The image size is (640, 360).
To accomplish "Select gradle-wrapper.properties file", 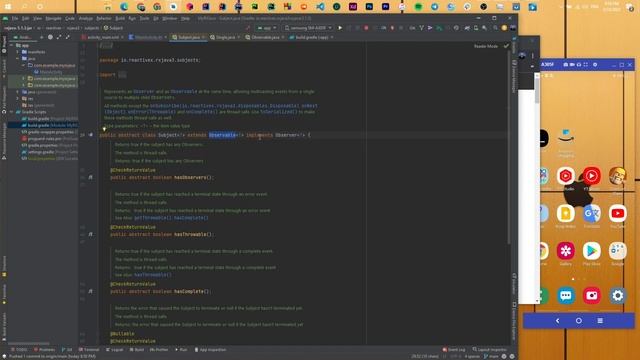I will click(49, 132).
